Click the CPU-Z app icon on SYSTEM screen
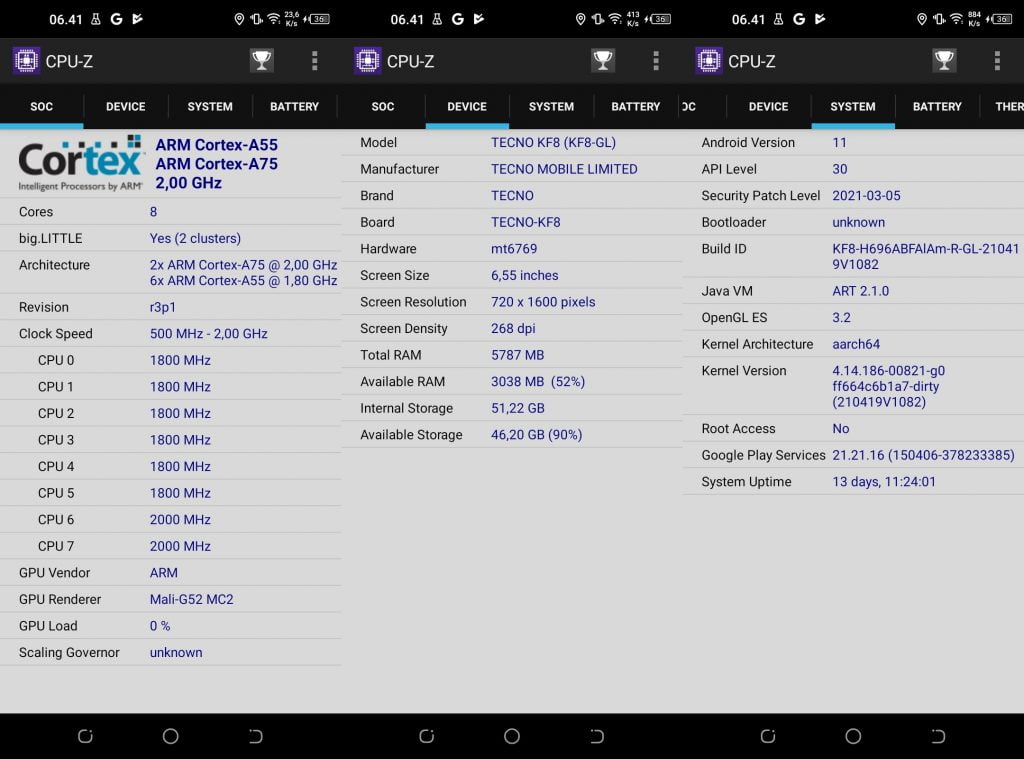The height and width of the screenshot is (759, 1024). pos(709,61)
